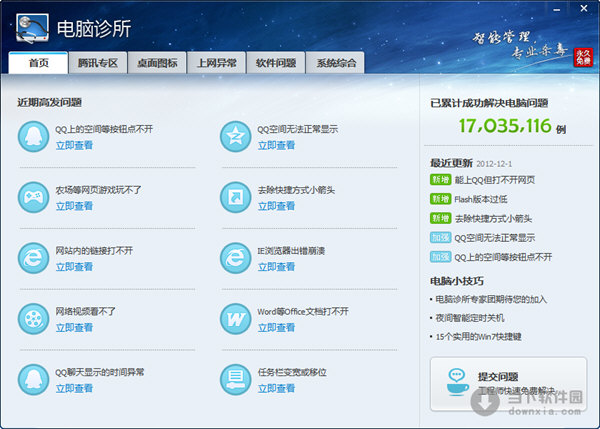The width and height of the screenshot is (600, 429).
Task: Click the coffee cup chat icon in 提交问题
Action: tap(458, 382)
